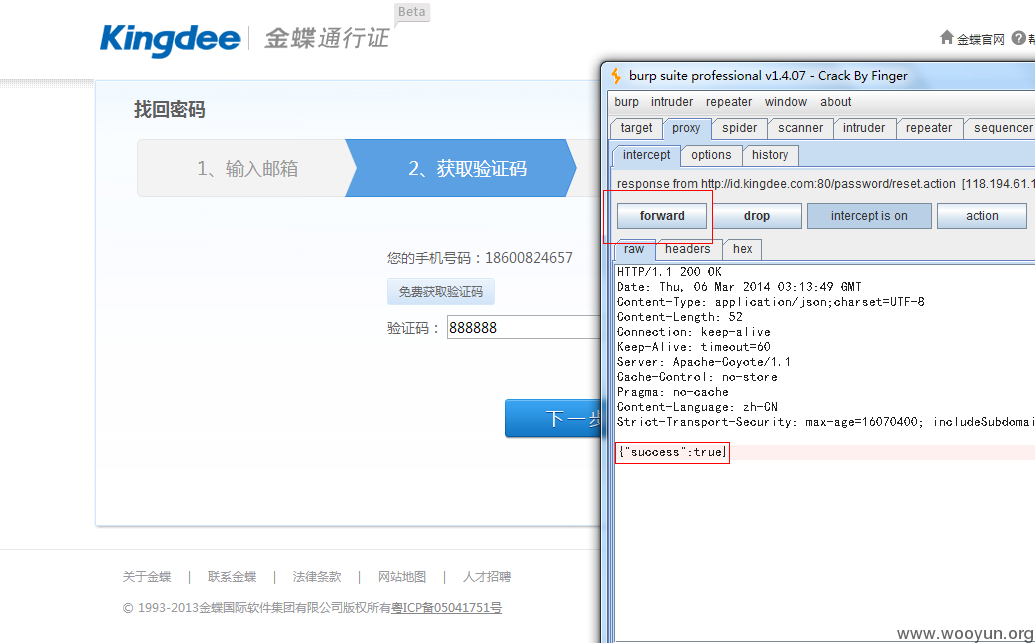Switch to the sequencer tab
The height and width of the screenshot is (643, 1035).
[1002, 128]
